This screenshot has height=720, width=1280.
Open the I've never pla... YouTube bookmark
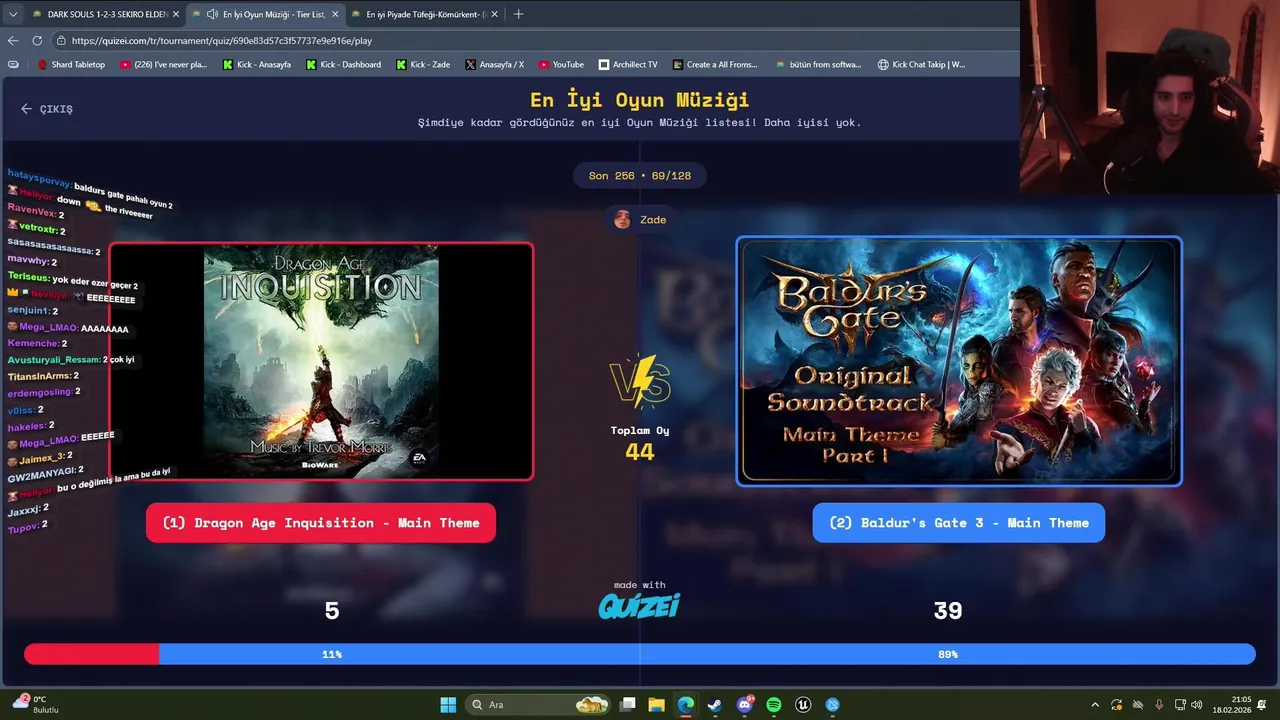click(163, 64)
